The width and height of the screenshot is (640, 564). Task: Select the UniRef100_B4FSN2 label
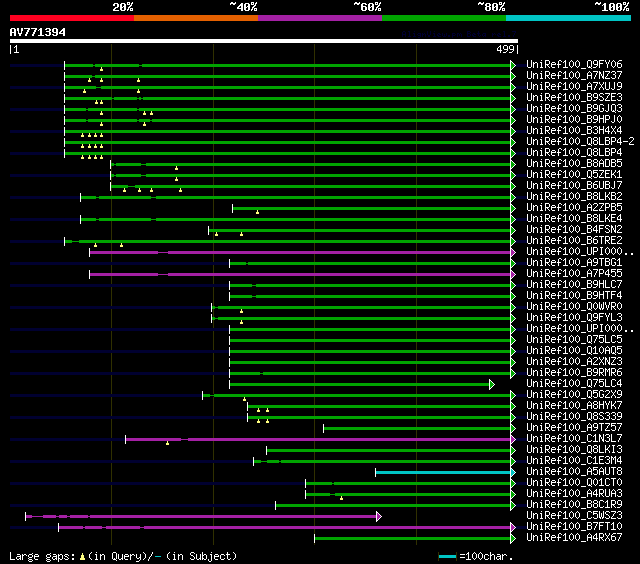(574, 229)
